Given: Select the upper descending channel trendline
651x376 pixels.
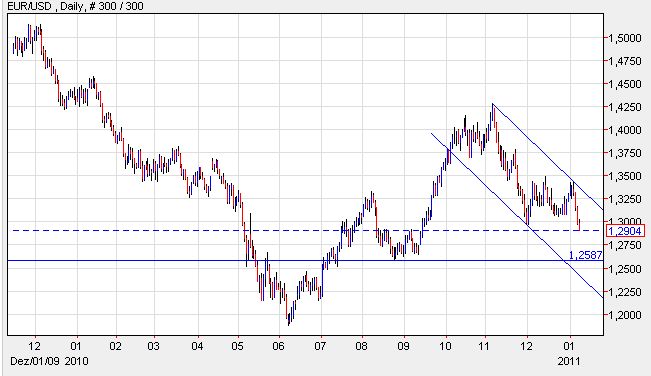Looking at the screenshot, I should point(547,156).
